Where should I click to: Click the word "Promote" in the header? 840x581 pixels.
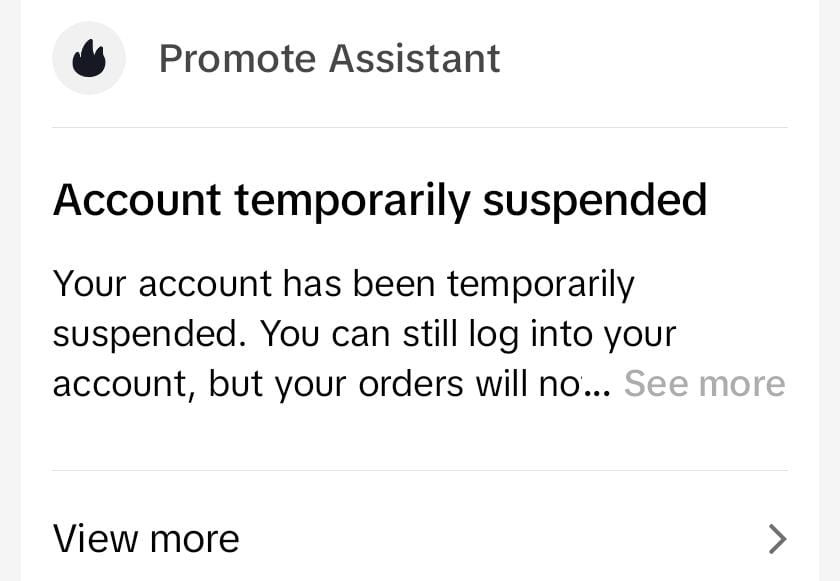237,59
